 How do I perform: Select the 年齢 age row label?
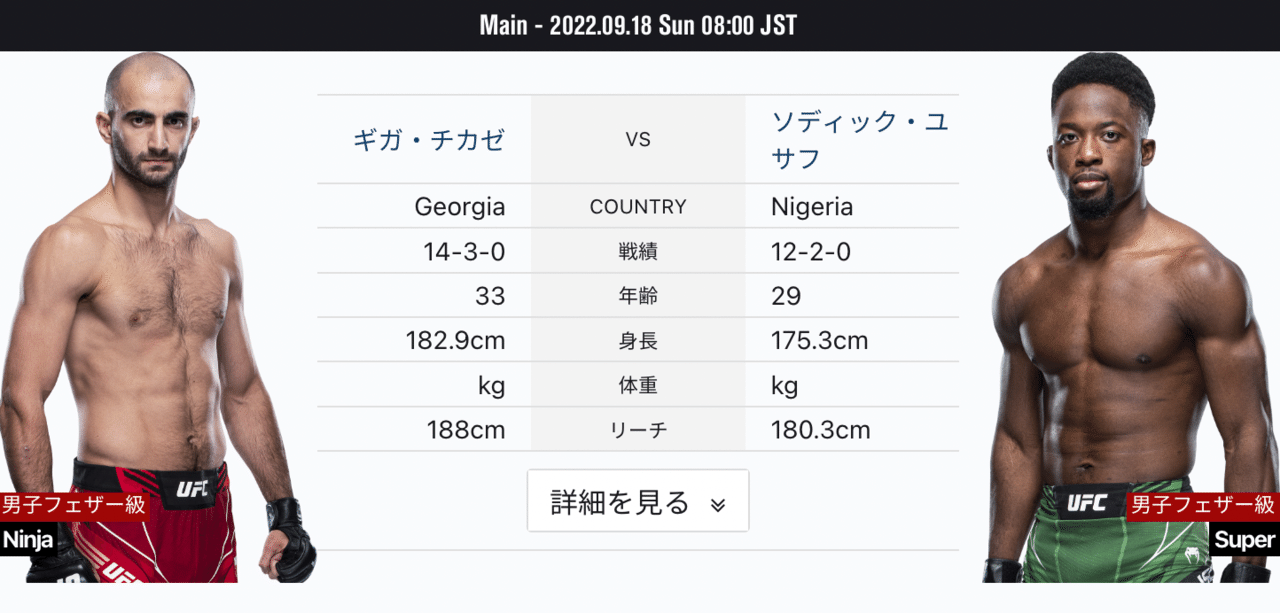point(638,296)
